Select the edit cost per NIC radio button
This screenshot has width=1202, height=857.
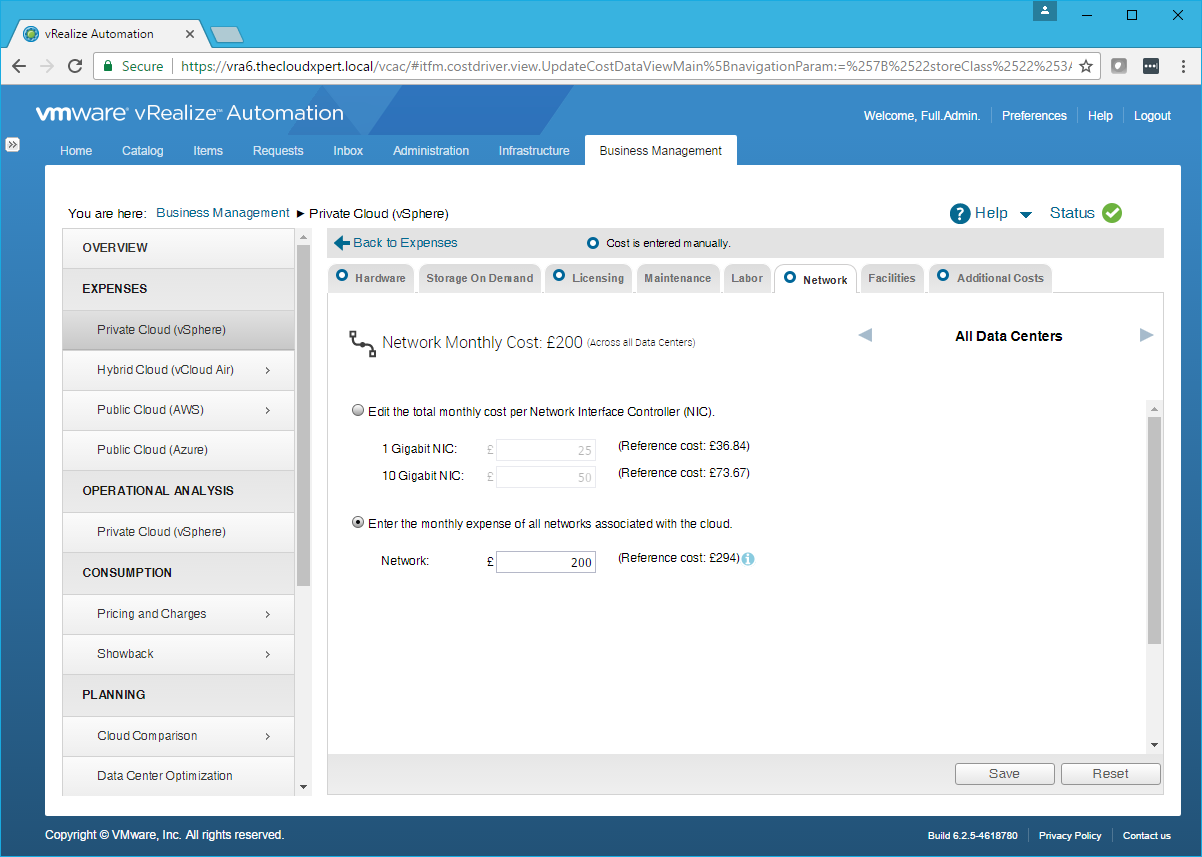click(358, 411)
